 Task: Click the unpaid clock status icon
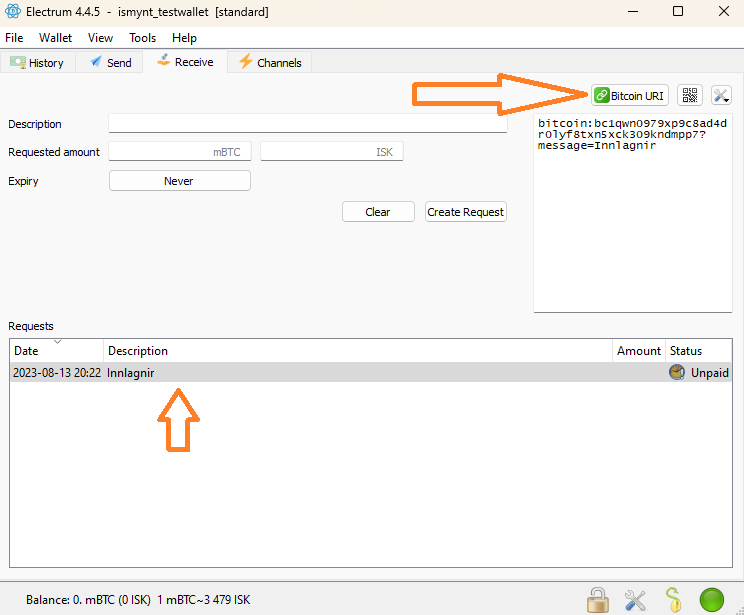[677, 373]
